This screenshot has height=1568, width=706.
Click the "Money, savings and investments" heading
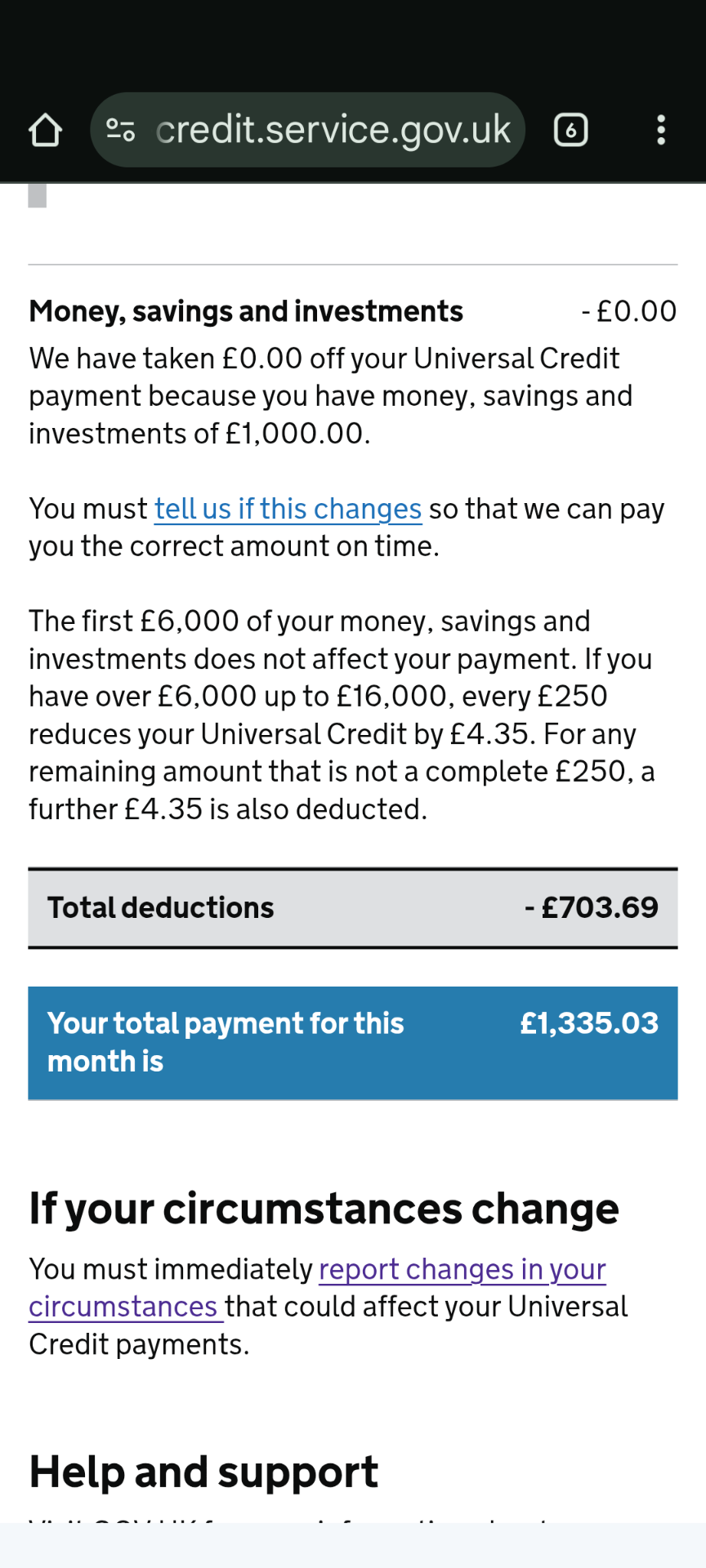246,311
